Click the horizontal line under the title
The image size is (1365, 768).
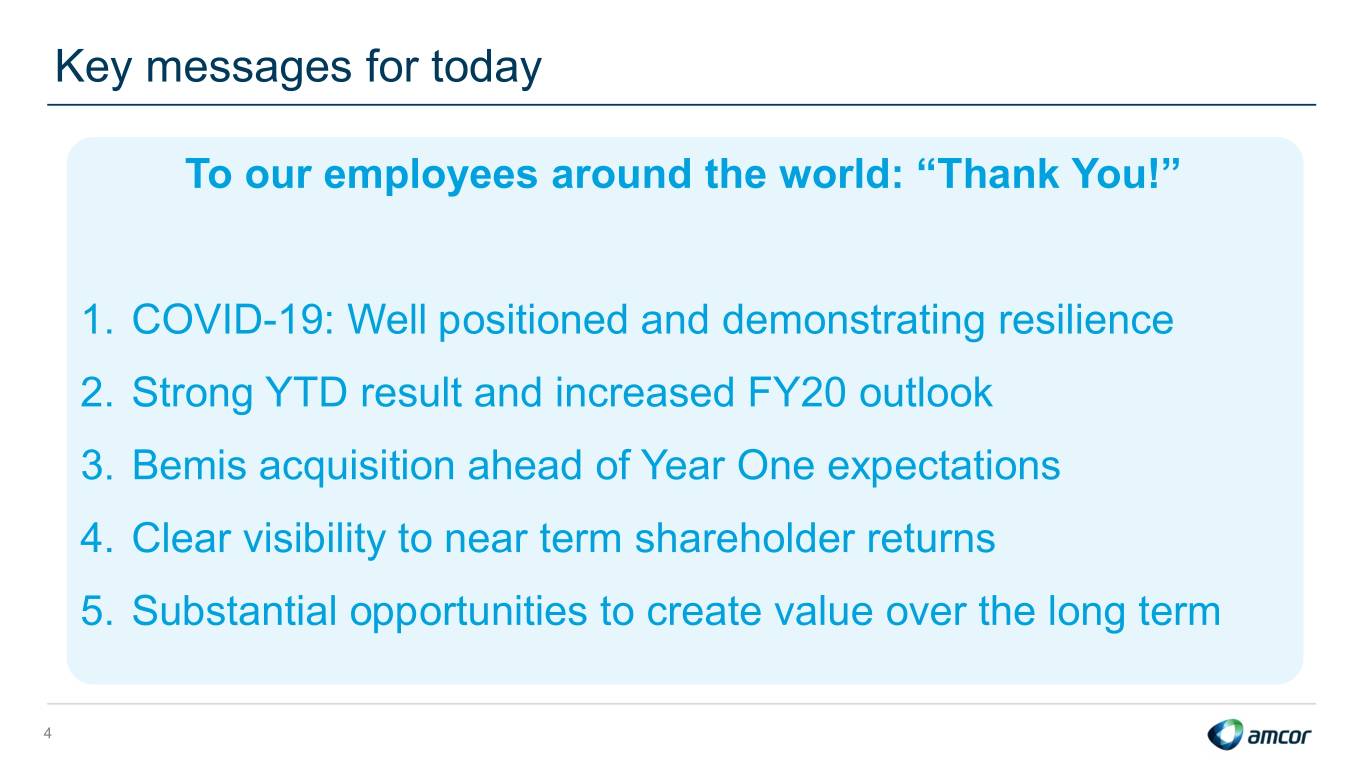coord(682,104)
